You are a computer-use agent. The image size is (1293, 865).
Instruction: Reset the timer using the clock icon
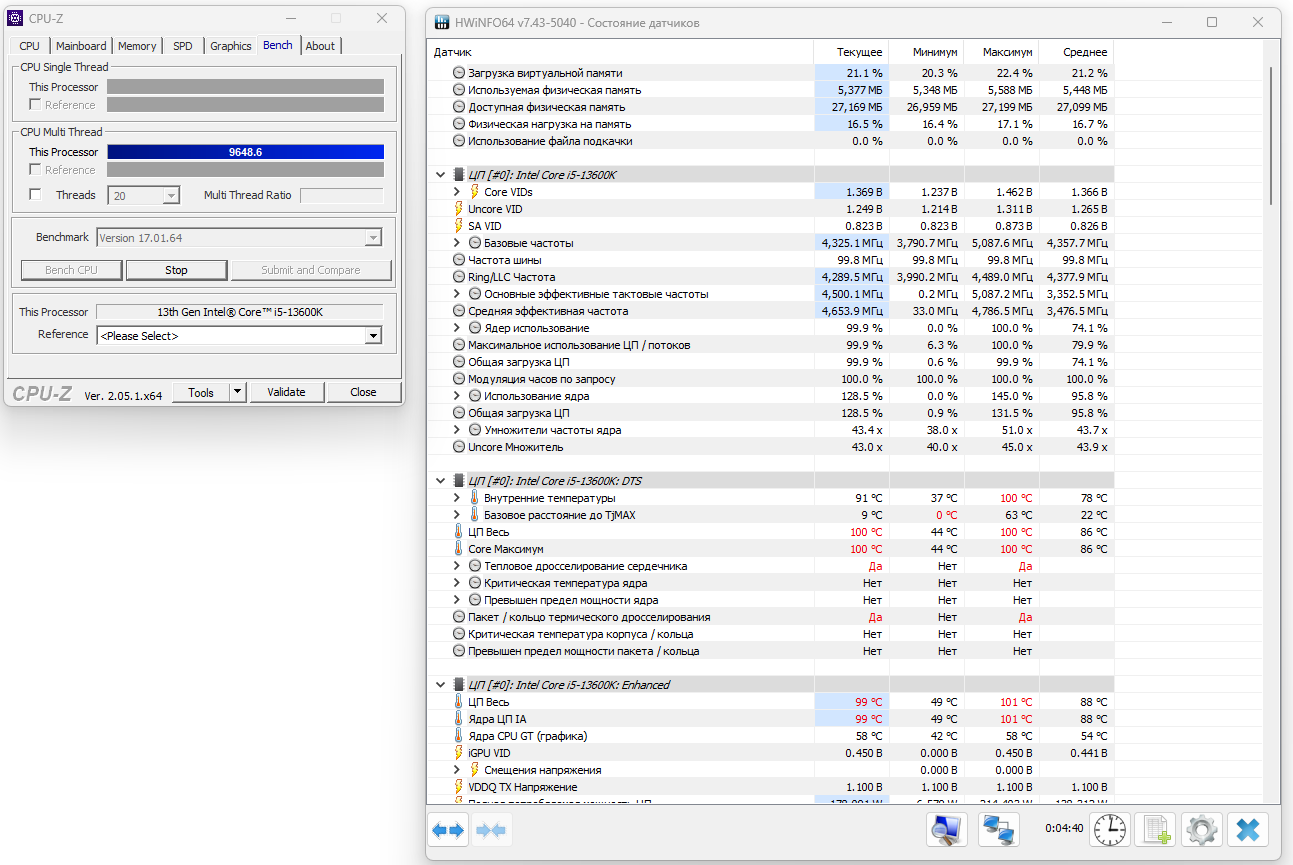(x=1109, y=830)
